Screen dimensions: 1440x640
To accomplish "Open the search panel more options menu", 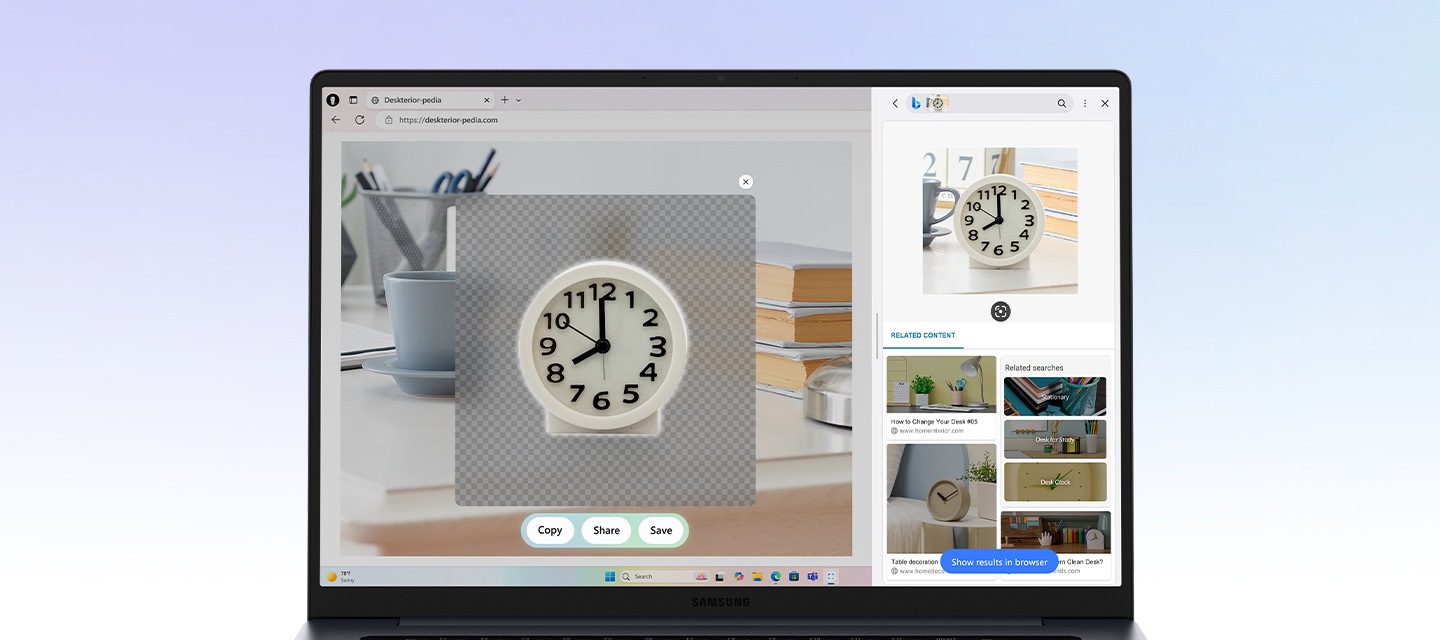I will click(x=1085, y=103).
